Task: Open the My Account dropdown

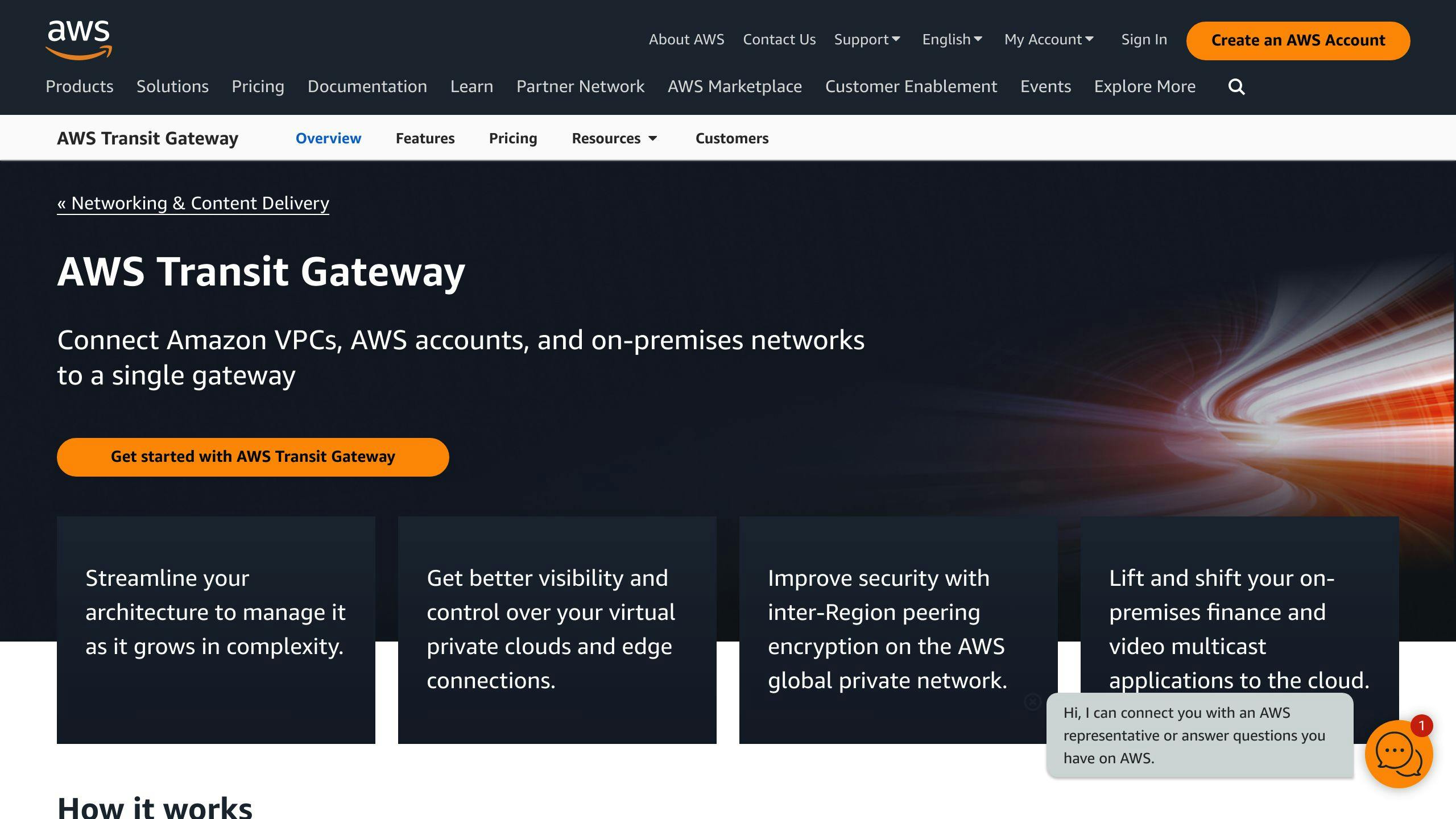Action: (1049, 38)
